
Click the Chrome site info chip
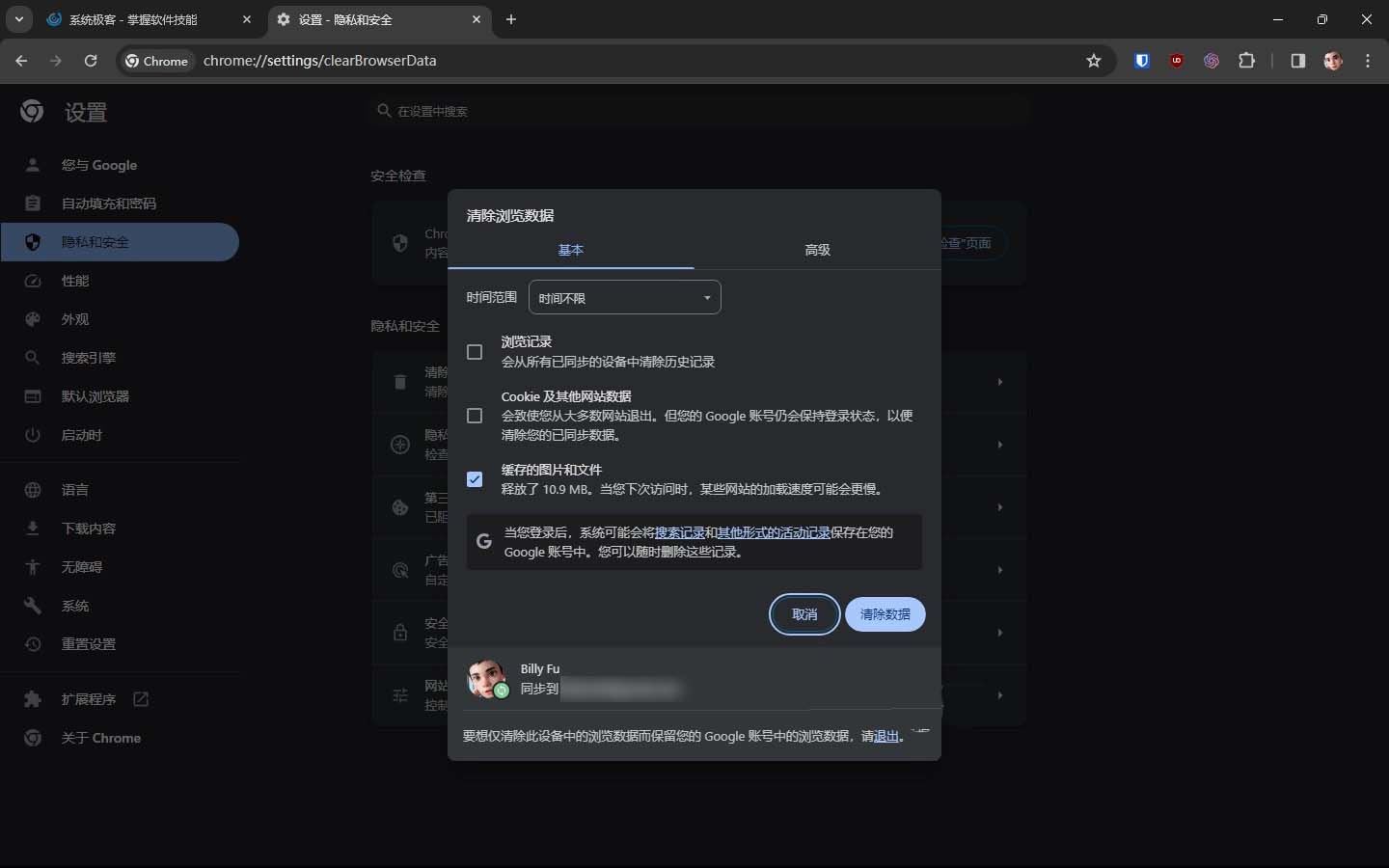157,61
